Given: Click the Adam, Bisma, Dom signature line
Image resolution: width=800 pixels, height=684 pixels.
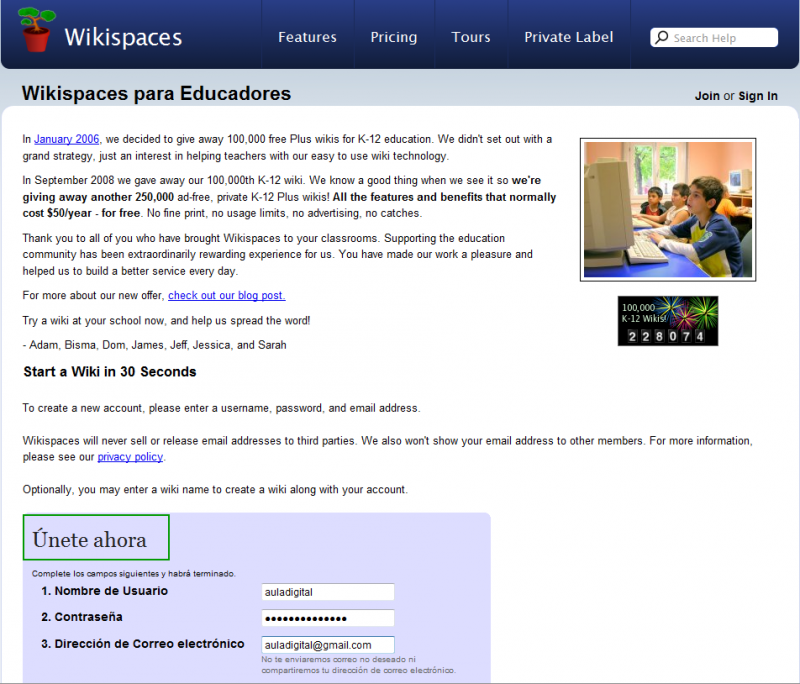Looking at the screenshot, I should click(x=154, y=345).
